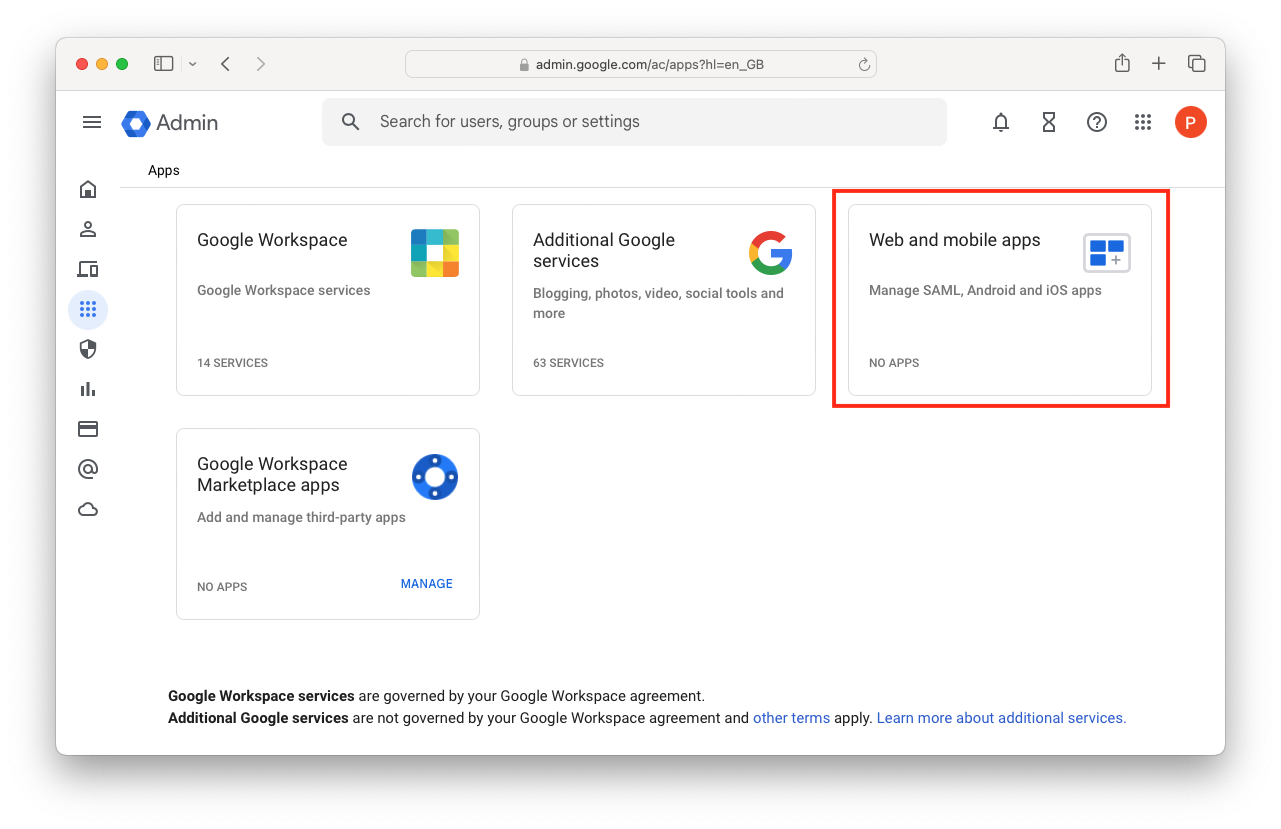Focus the 'Search for users, groups or settings' field
This screenshot has width=1281, height=829.
(x=634, y=122)
